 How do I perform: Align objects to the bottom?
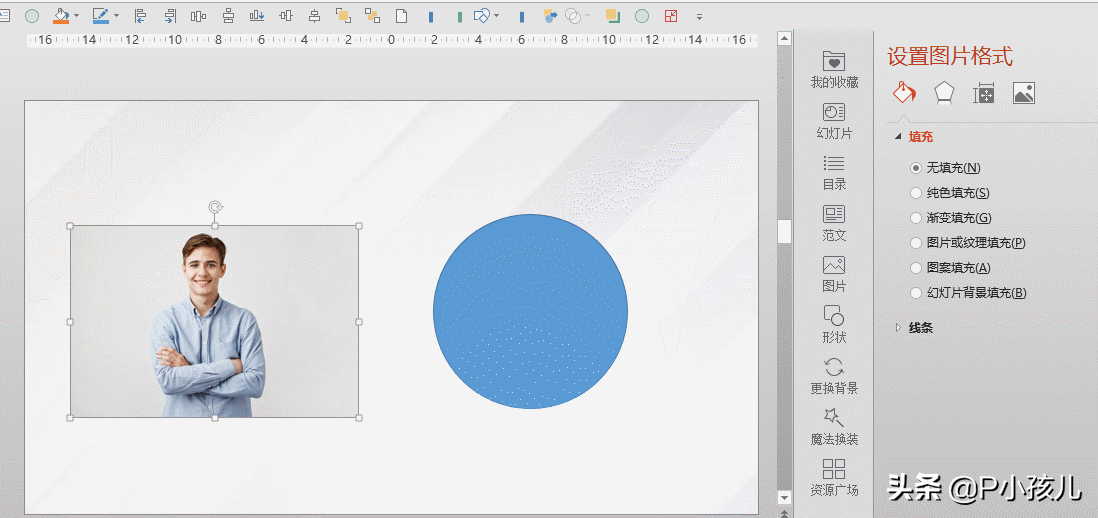(x=257, y=15)
